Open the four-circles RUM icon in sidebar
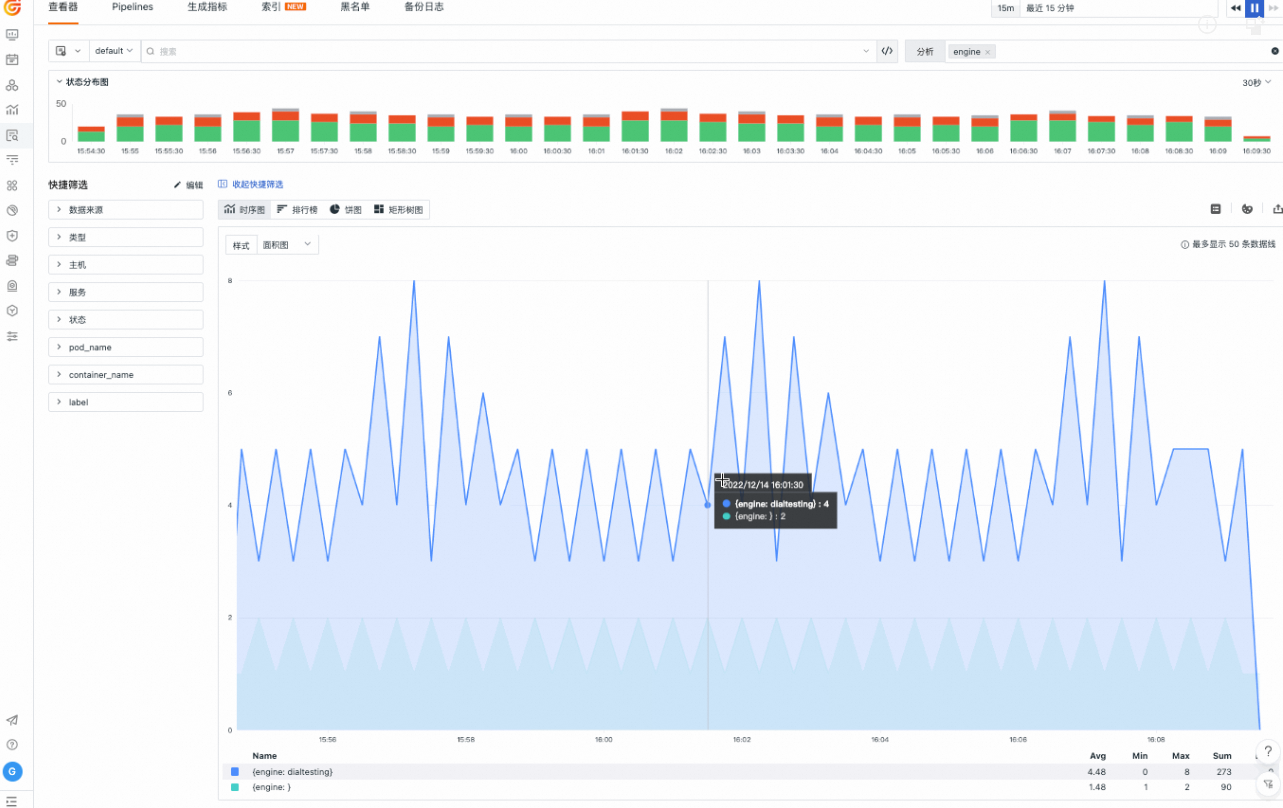 (12, 185)
